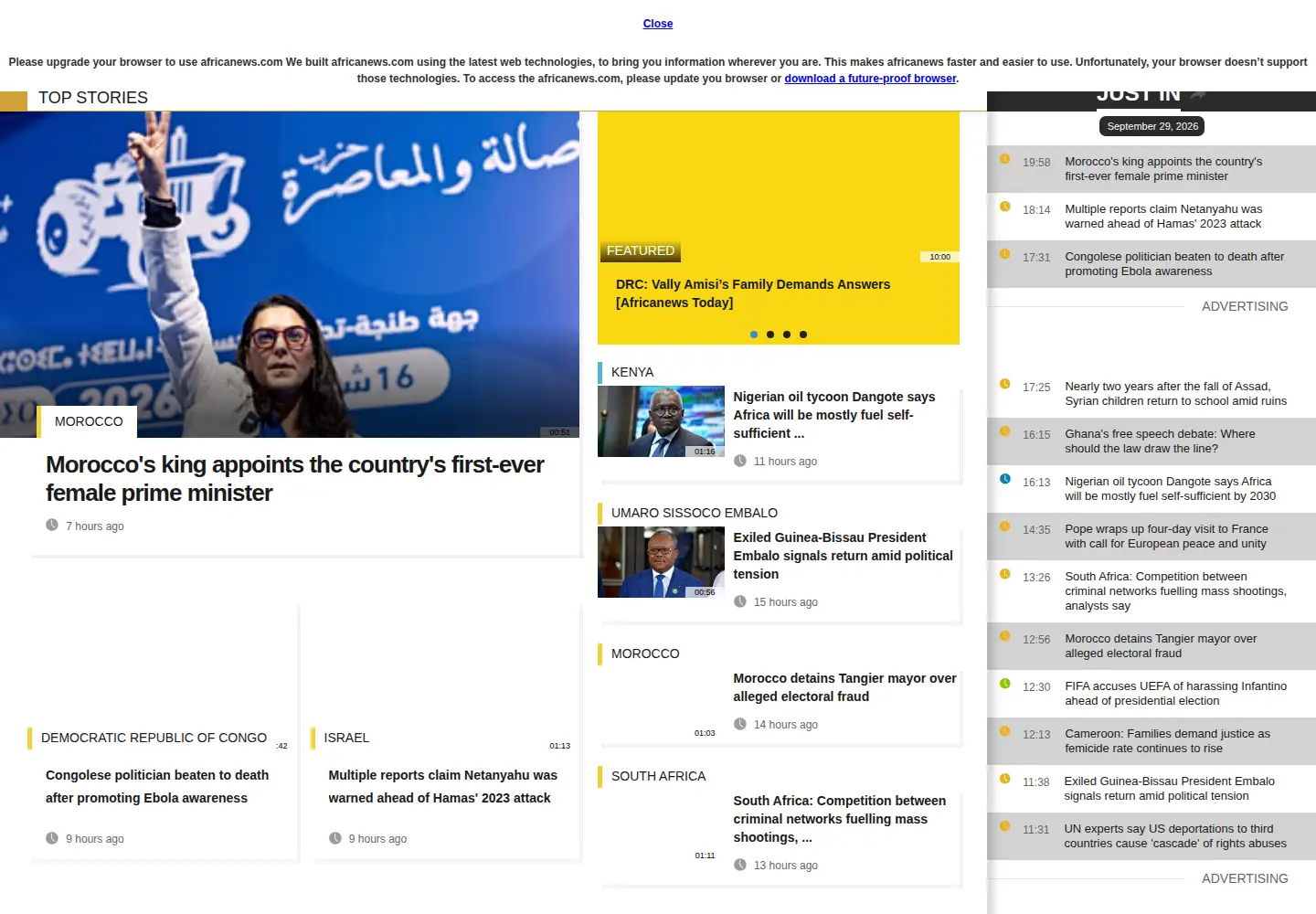Click the yellow clock icon at 11:31
The width and height of the screenshot is (1316, 914).
1005,826
